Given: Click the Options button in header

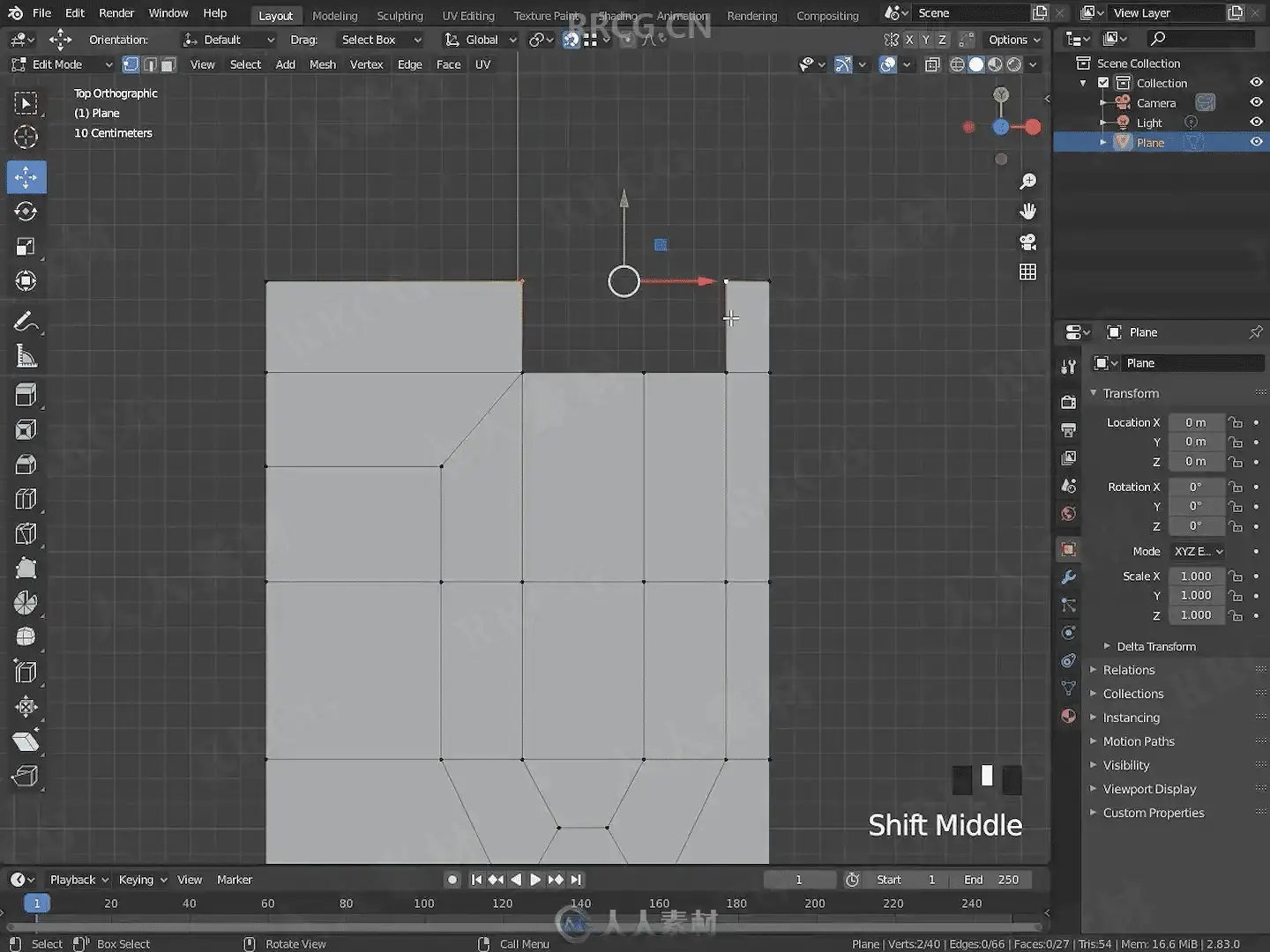Looking at the screenshot, I should tap(1013, 40).
